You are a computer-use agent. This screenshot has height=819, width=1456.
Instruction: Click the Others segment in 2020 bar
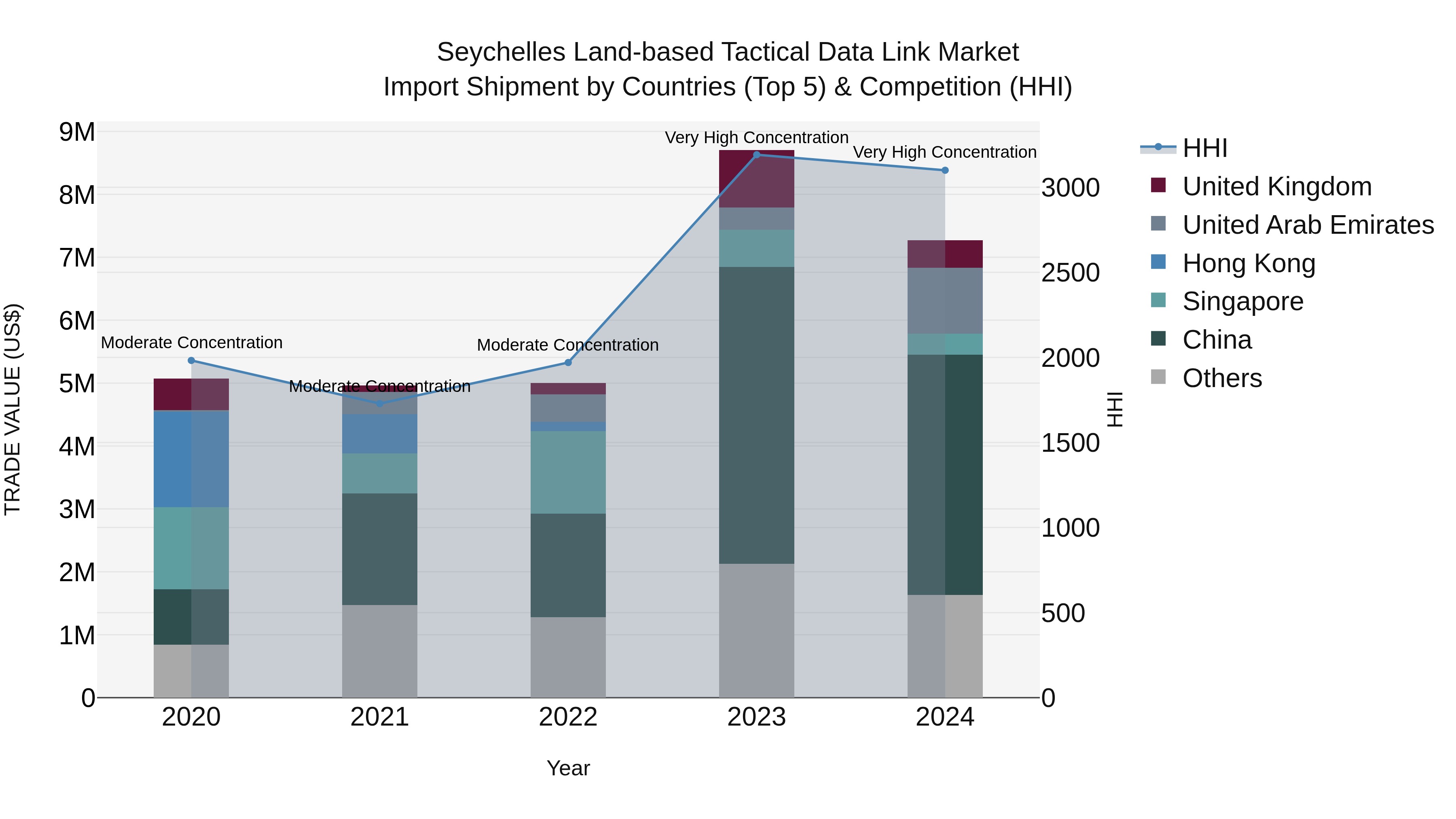tap(191, 671)
